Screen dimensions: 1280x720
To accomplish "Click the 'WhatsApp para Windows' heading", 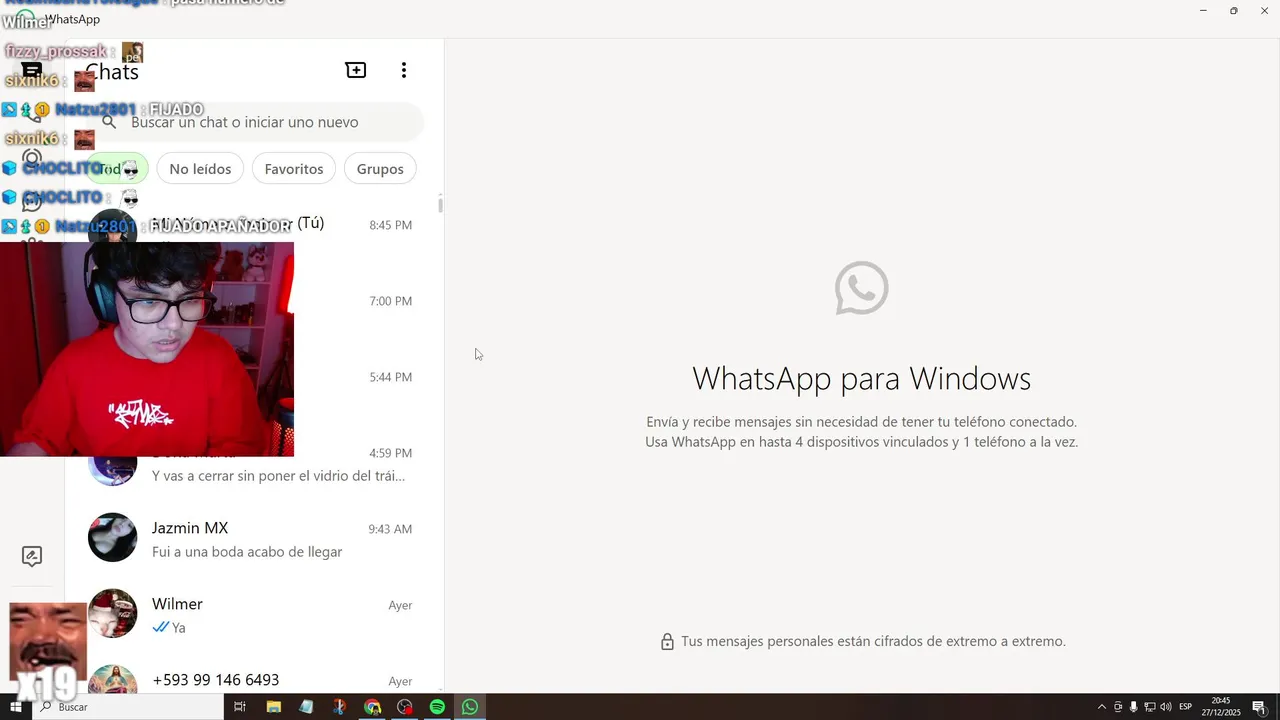I will [x=861, y=378].
